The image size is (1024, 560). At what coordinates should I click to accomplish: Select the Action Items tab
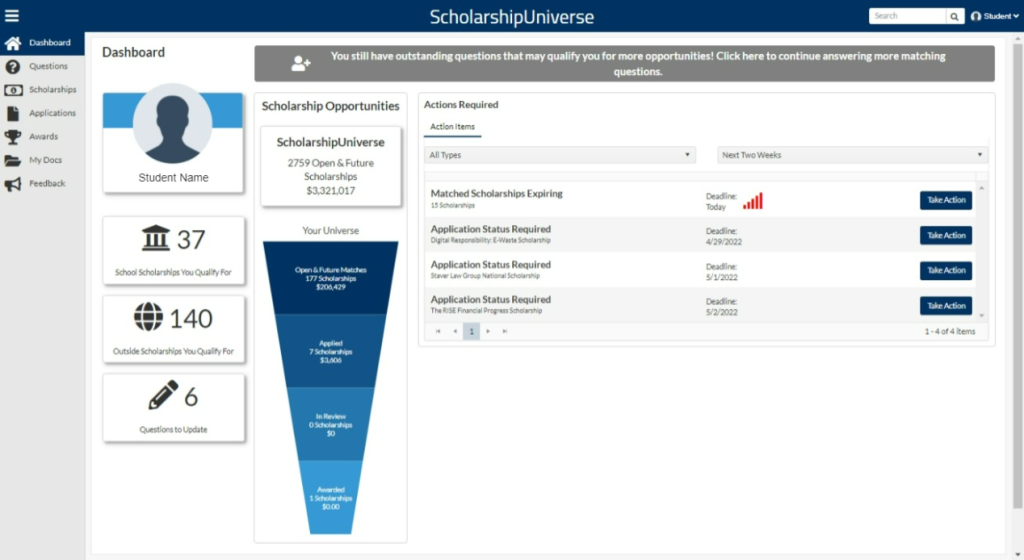pos(453,127)
